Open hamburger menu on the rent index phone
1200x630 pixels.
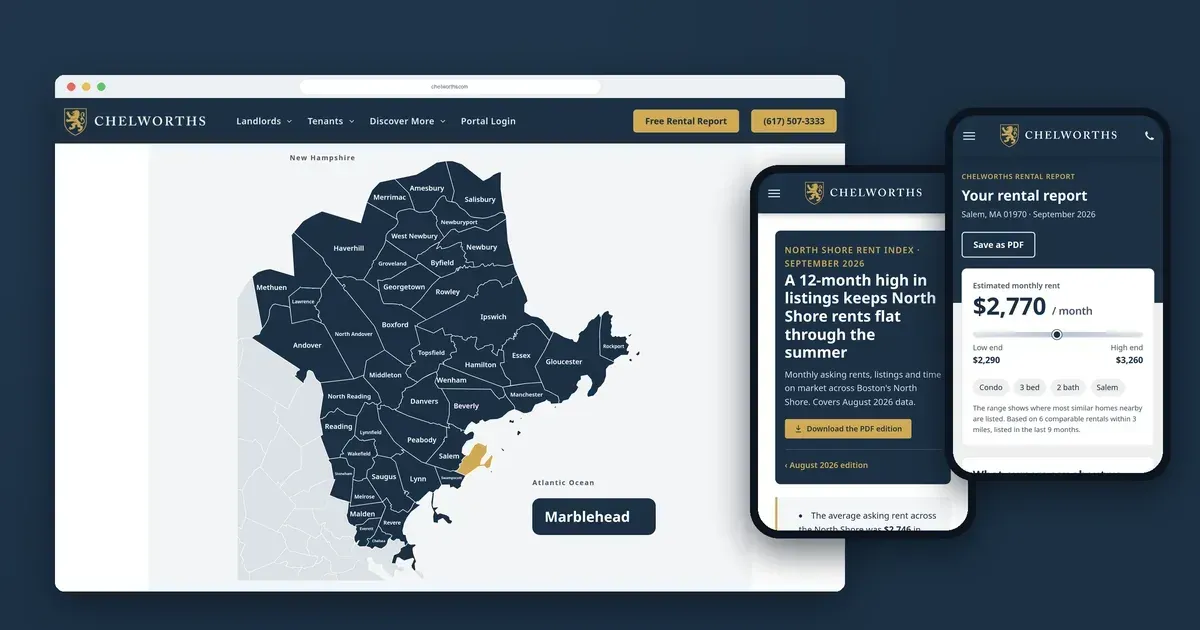[774, 193]
